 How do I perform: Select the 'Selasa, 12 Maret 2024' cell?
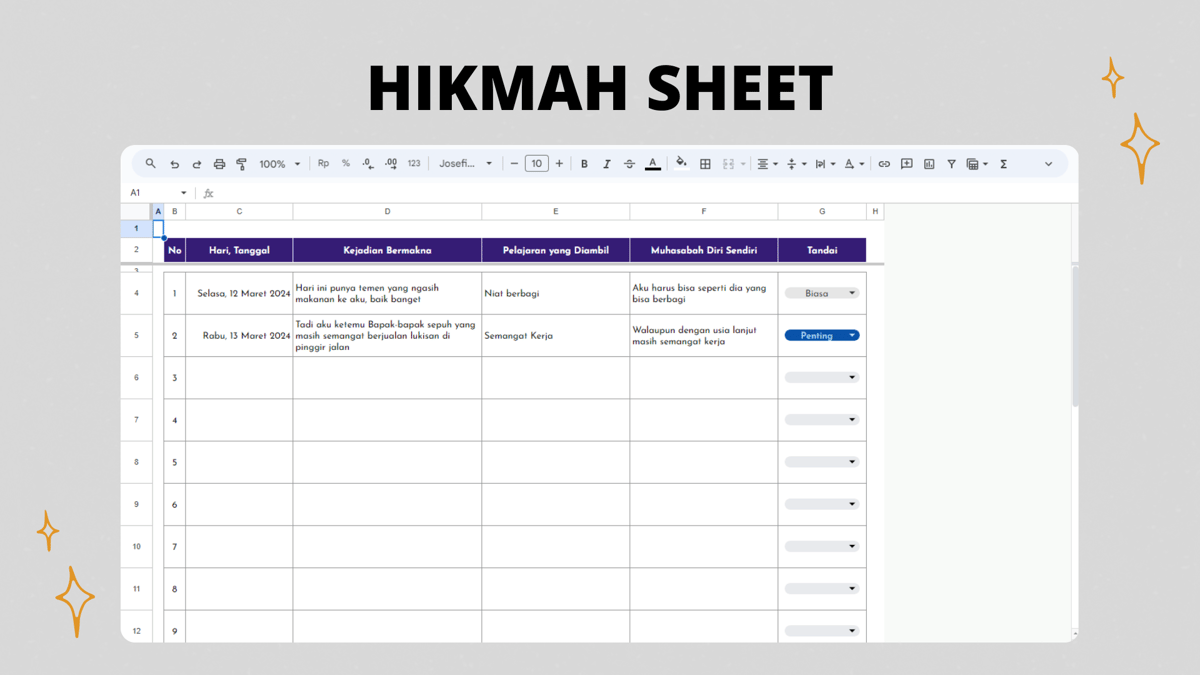click(239, 294)
